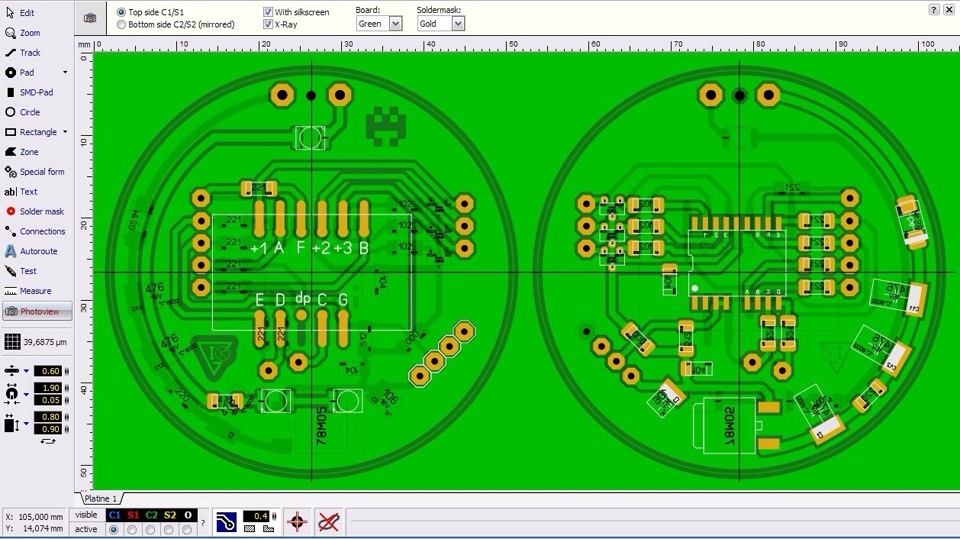Set C2 as the active layer
This screenshot has width=960, height=539.
(x=151, y=530)
